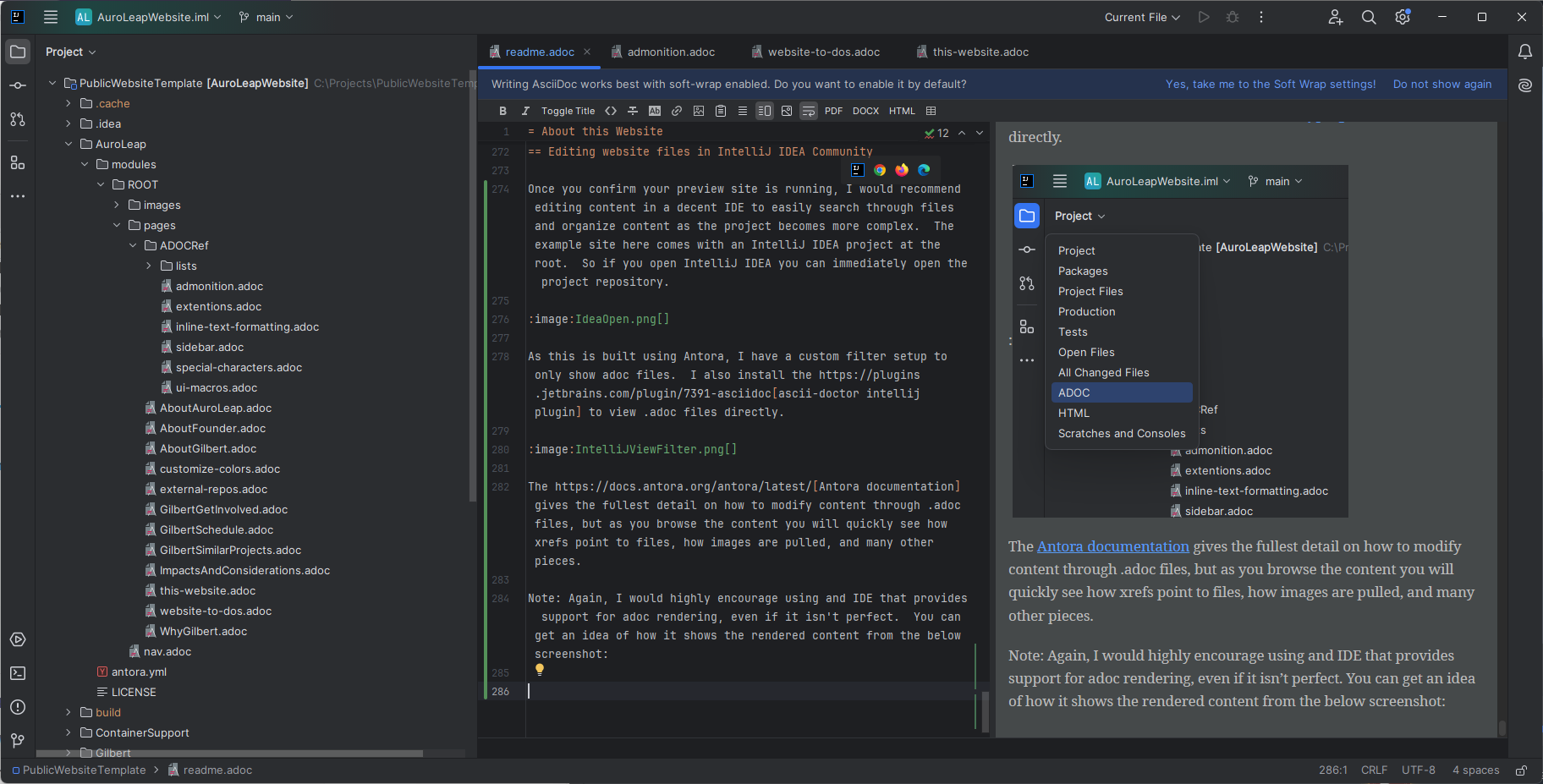1543x784 pixels.
Task: Open the Commit tool window
Action: (x=18, y=85)
